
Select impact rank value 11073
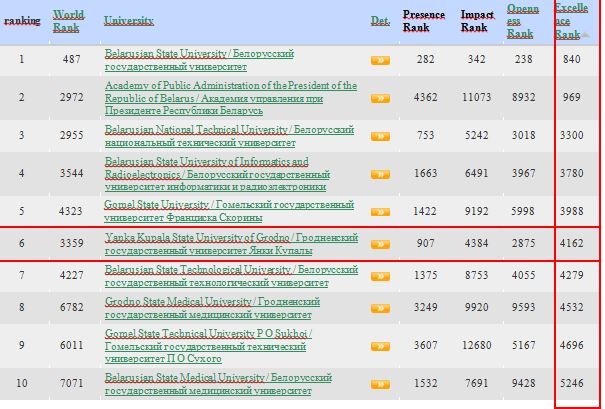click(477, 97)
